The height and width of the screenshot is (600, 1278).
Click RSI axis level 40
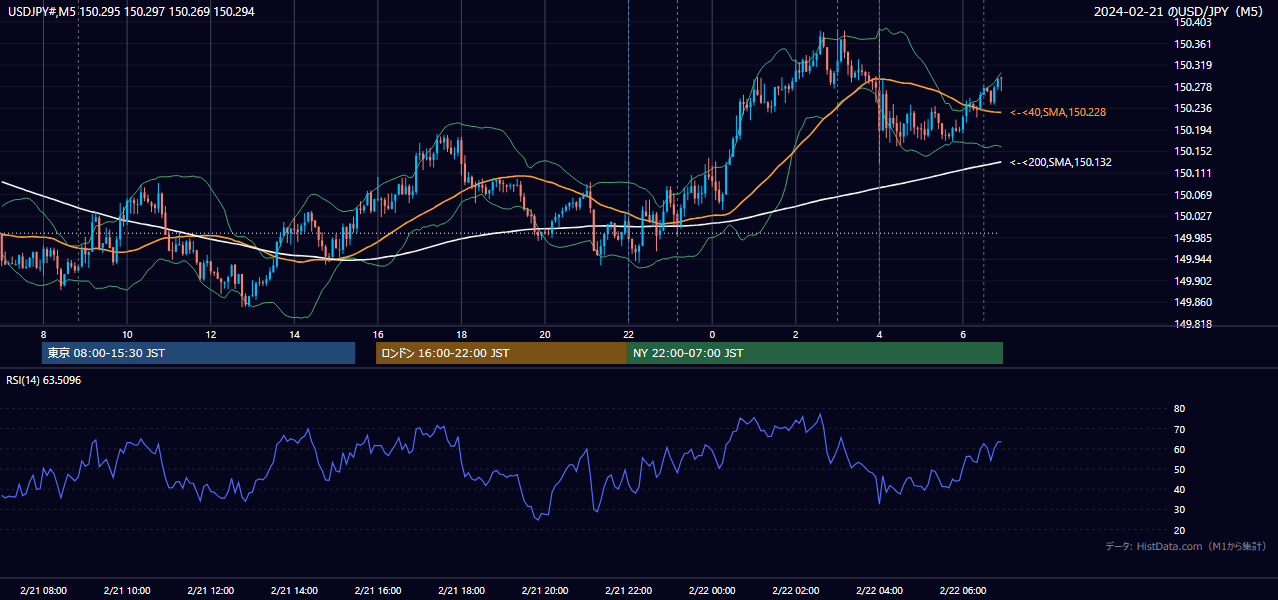(x=1179, y=489)
